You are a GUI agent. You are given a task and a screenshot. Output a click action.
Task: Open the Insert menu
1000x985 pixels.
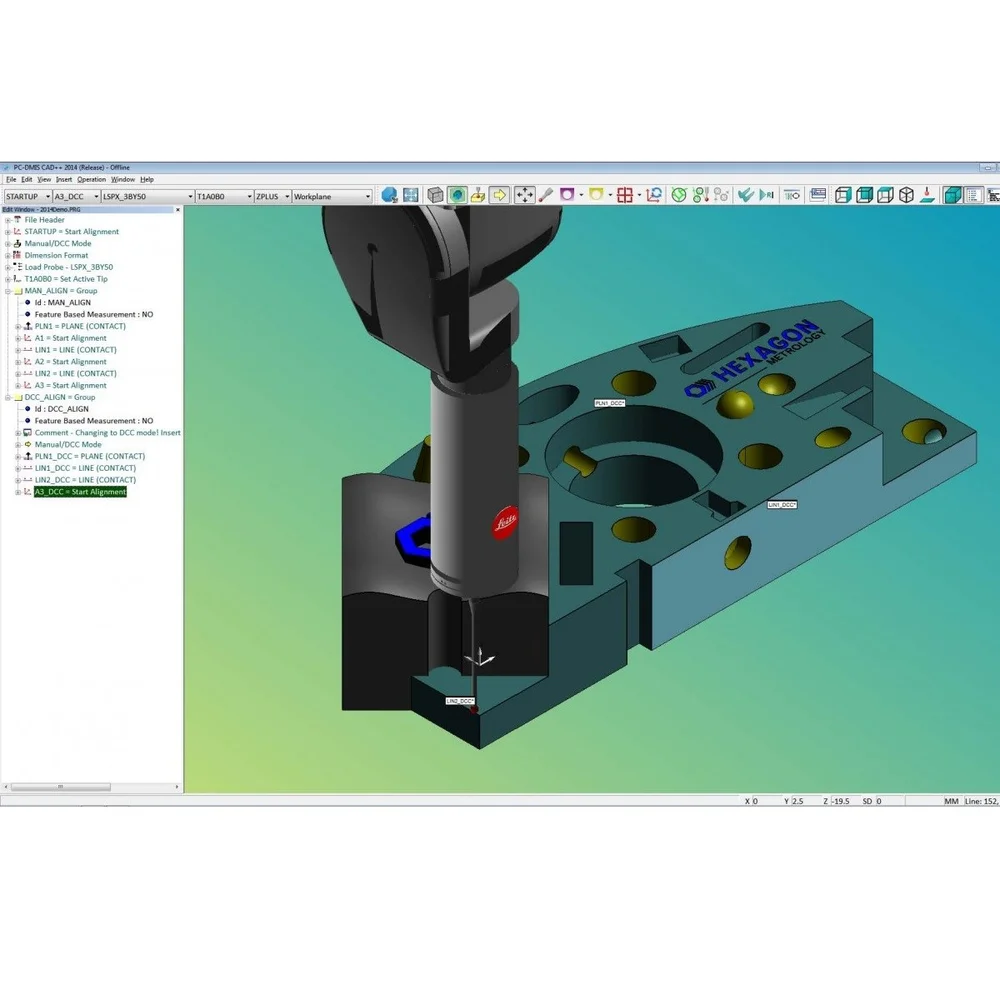point(64,180)
